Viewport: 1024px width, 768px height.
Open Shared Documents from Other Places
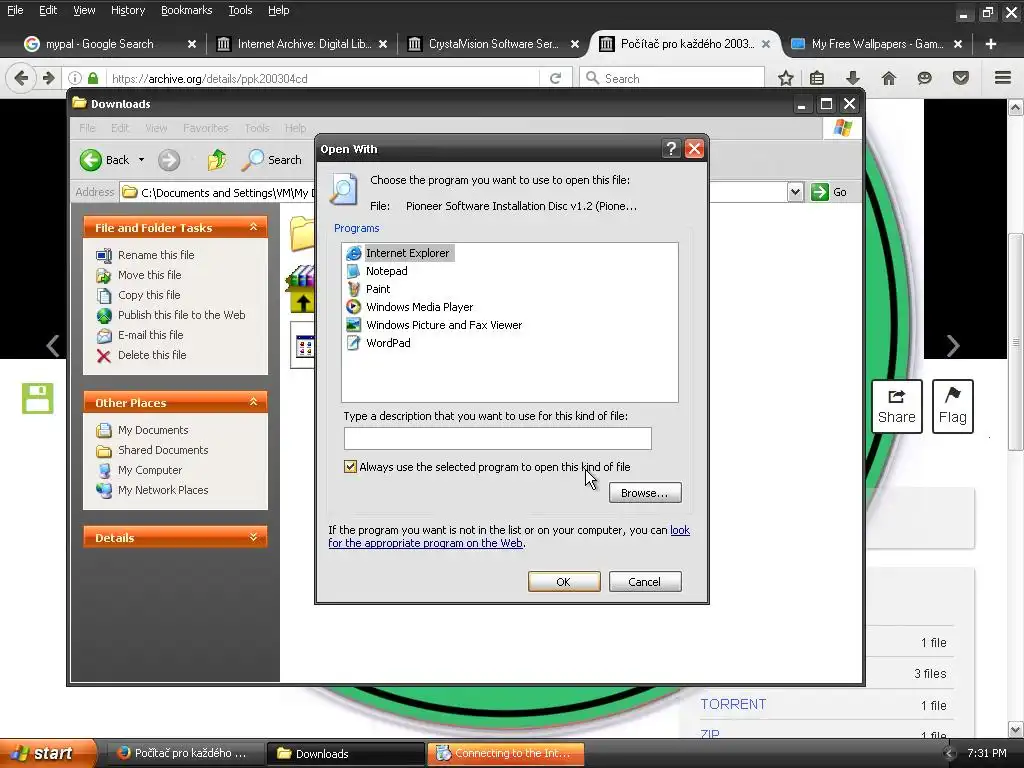(x=163, y=450)
